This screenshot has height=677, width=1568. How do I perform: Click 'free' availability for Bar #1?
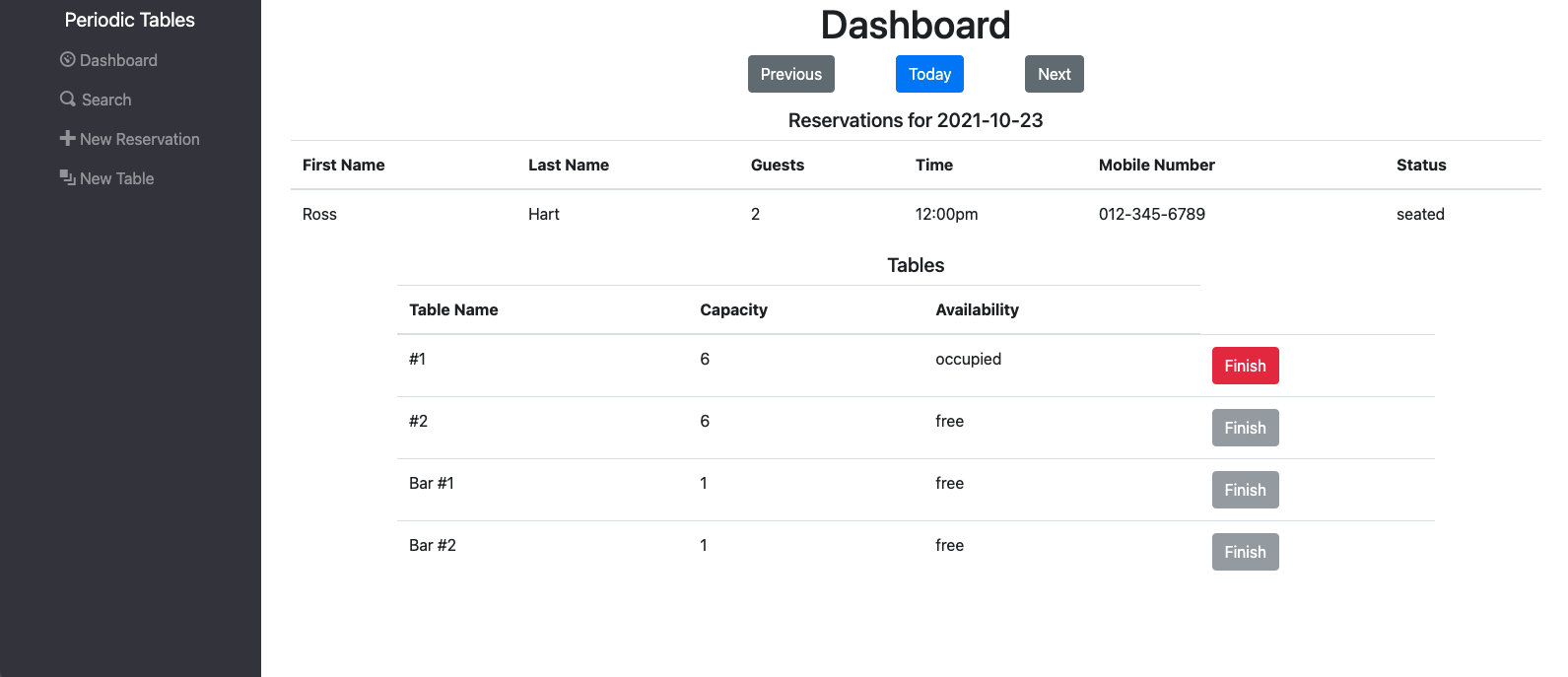tap(950, 483)
